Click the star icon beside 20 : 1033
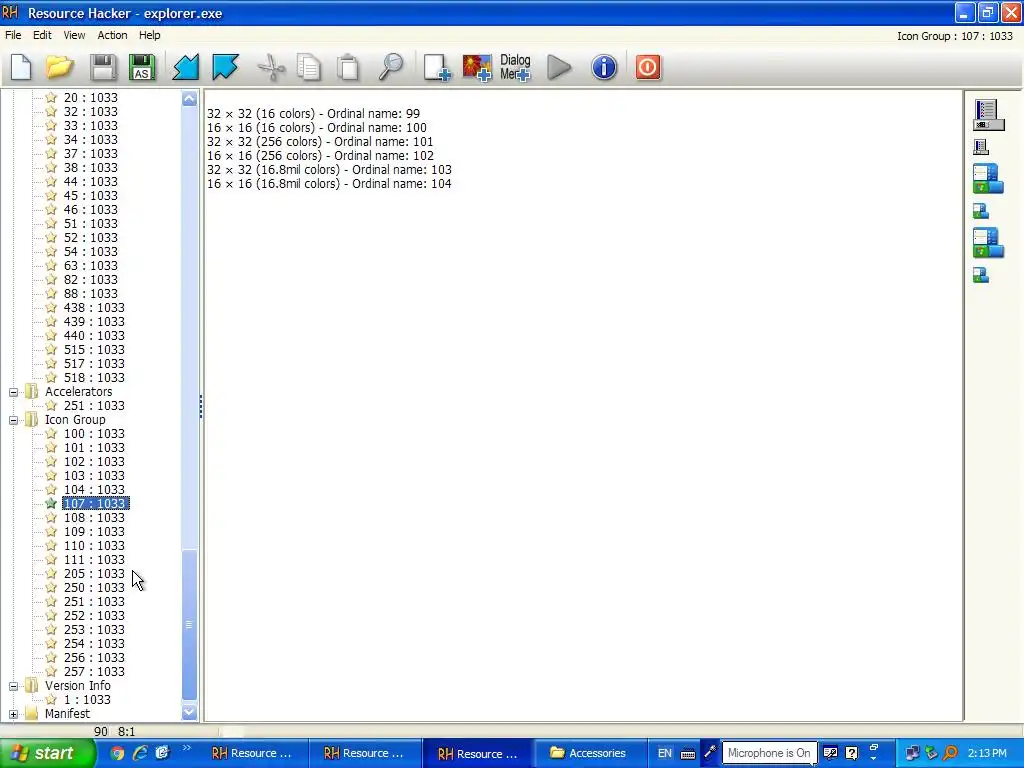Screen dimensions: 1024x768 [x=51, y=97]
